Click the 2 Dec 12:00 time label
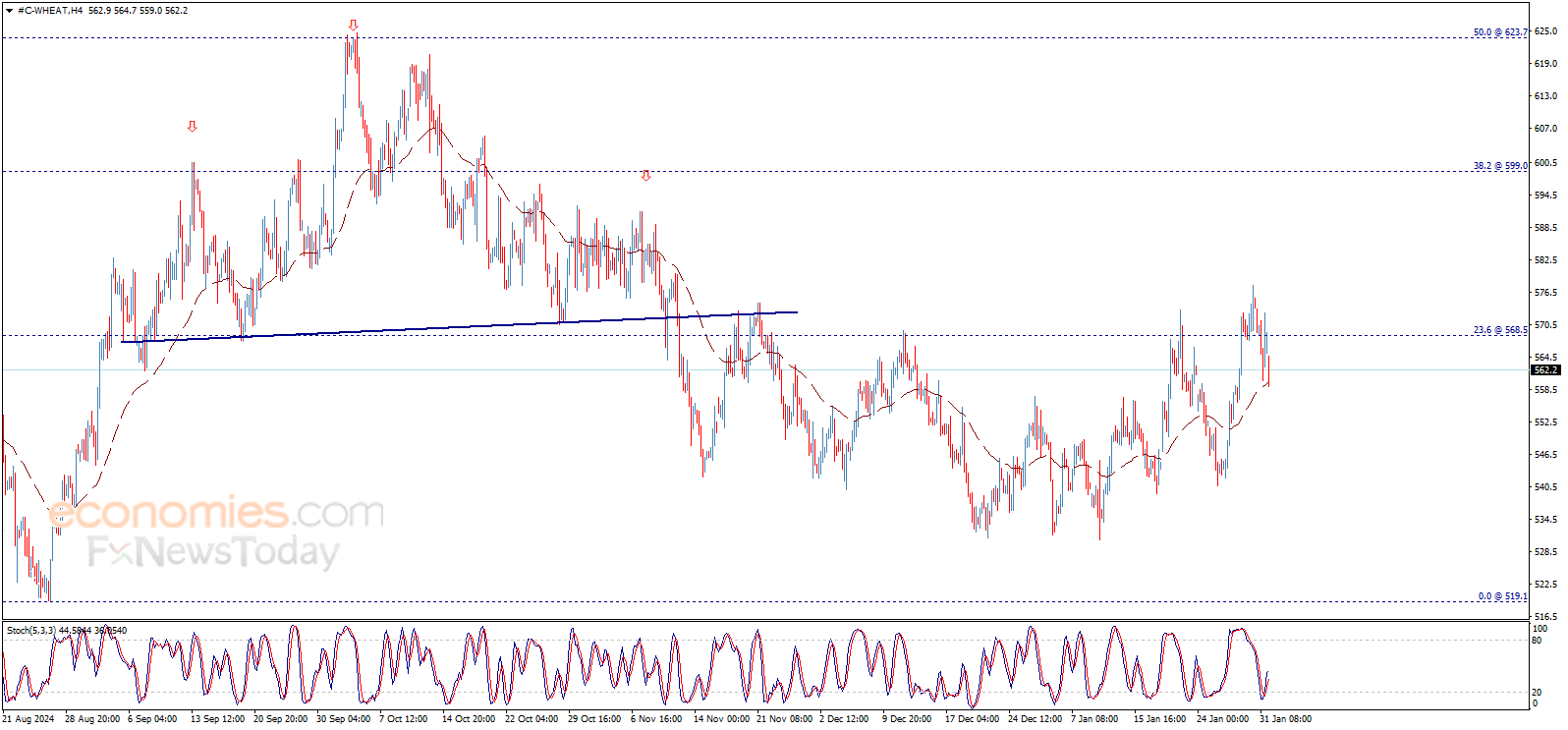 tap(844, 719)
